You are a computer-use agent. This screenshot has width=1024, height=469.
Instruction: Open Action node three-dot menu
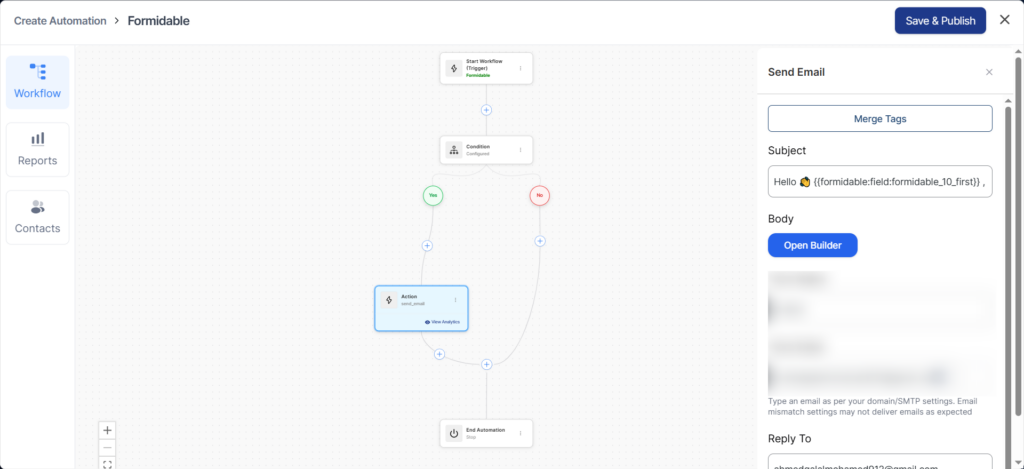(455, 300)
